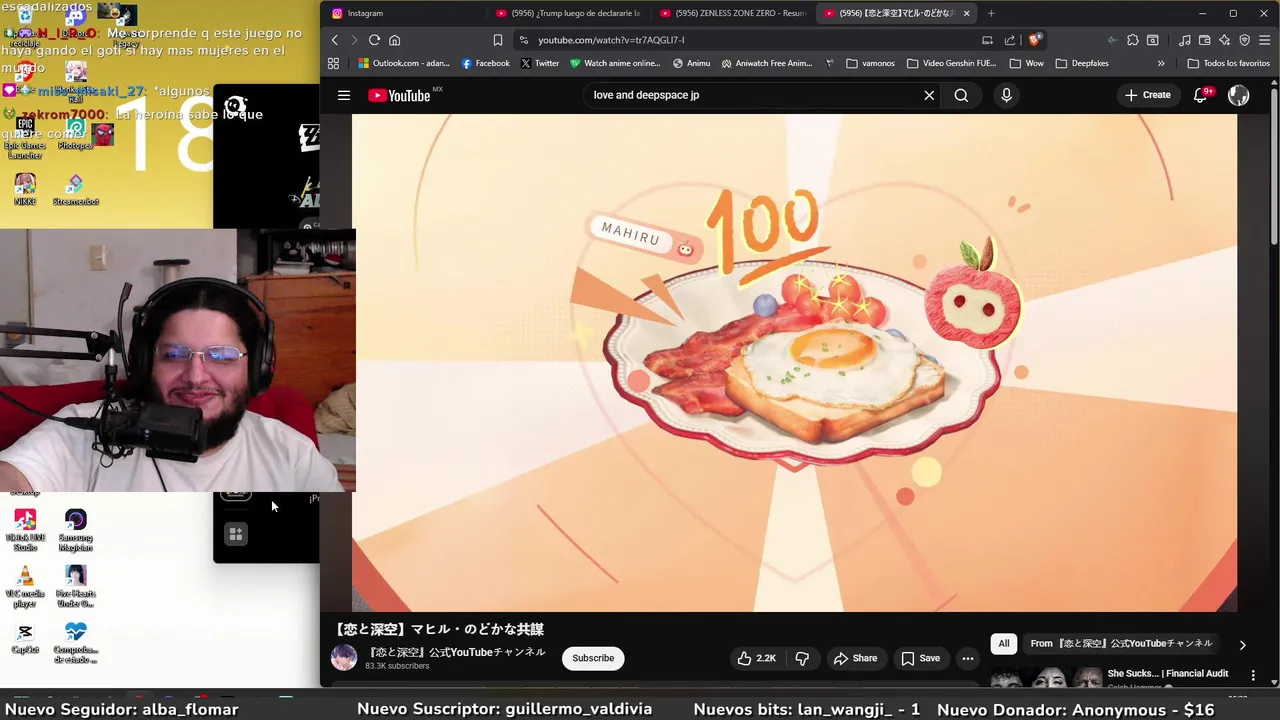Screen dimensions: 1280x720
Task: Click the add-widgets grid icon in the black panel
Action: click(236, 534)
